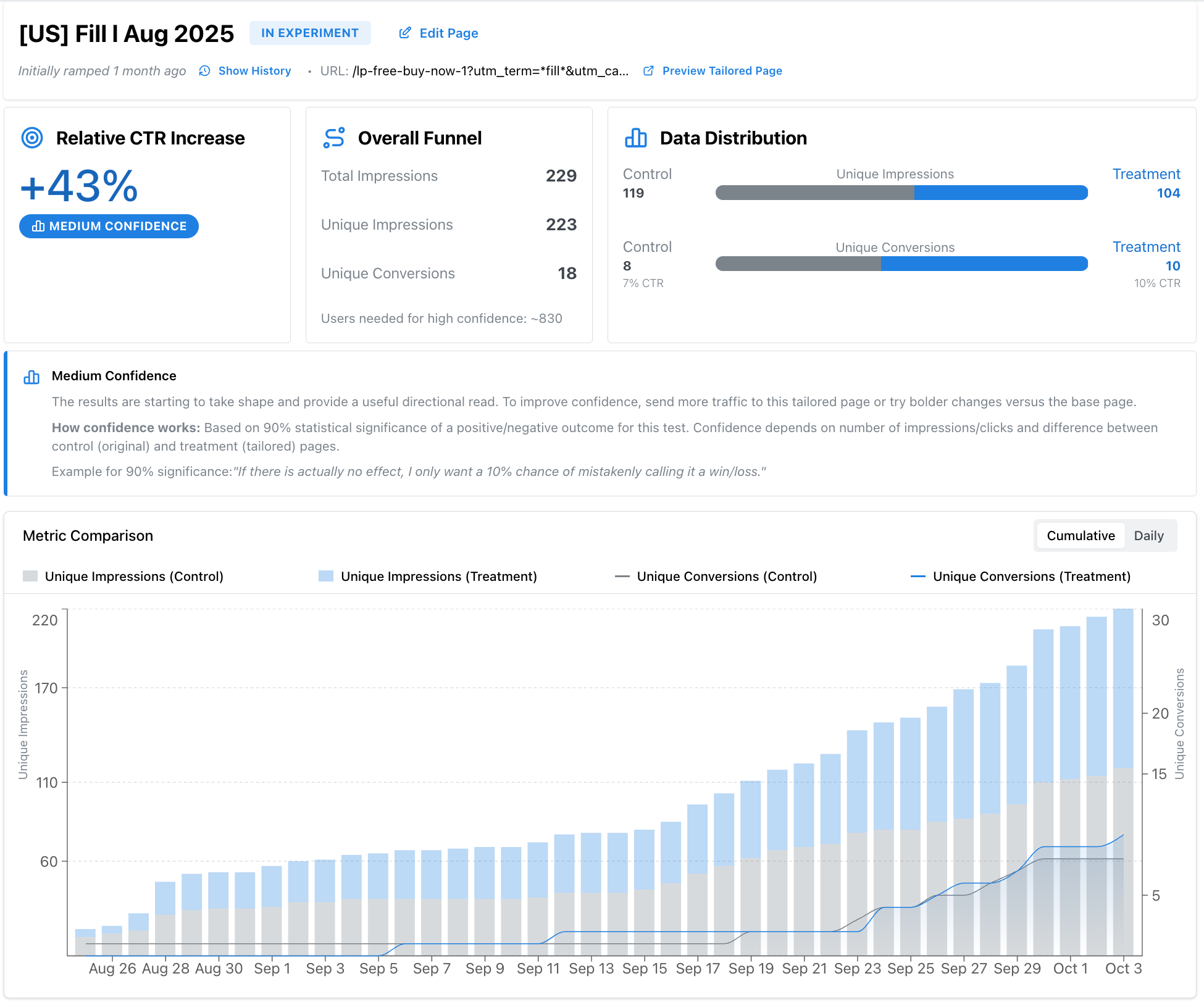Open the Edit Page link
The image size is (1204, 1005).
[x=448, y=33]
